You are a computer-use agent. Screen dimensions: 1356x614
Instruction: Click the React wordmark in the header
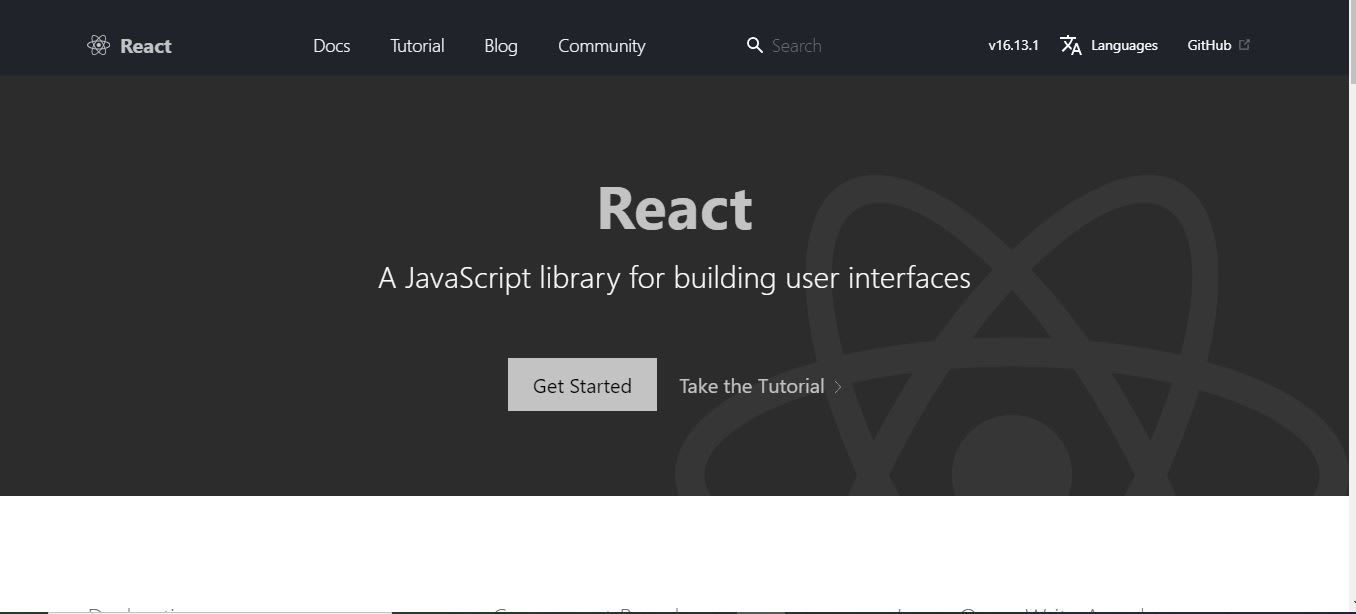tap(146, 46)
